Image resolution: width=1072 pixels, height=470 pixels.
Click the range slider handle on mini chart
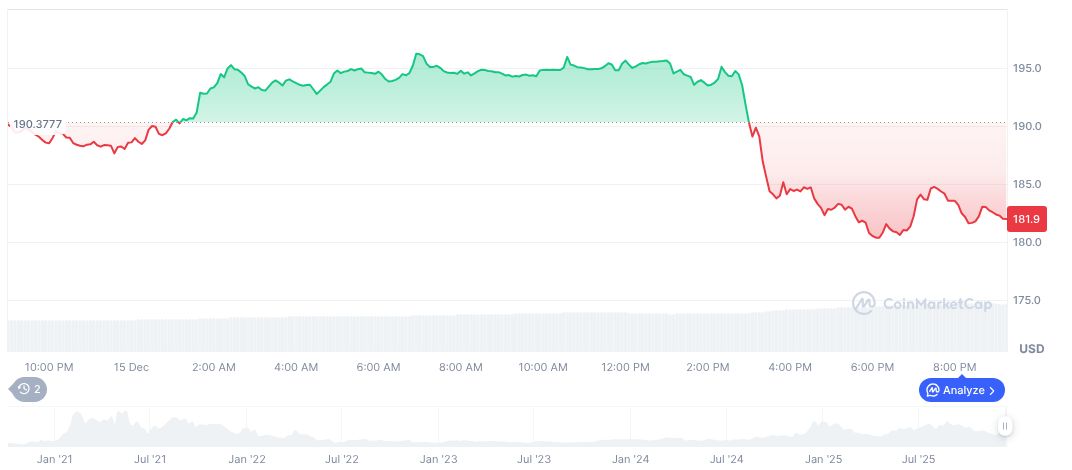tap(1005, 426)
